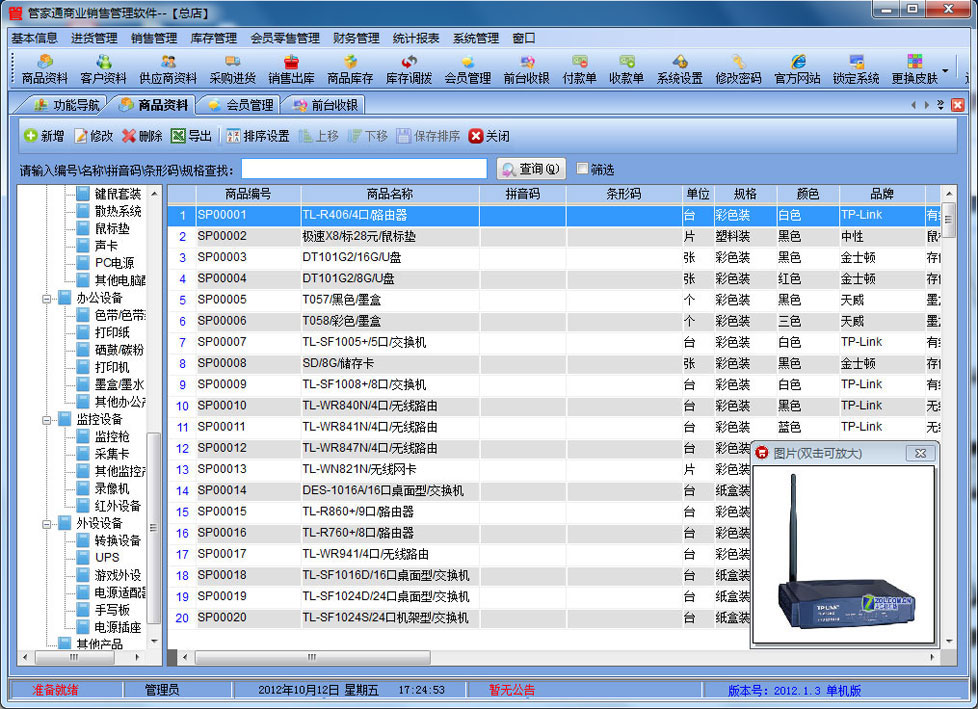Click 新增 to add a product
This screenshot has height=709, width=978.
click(x=44, y=136)
